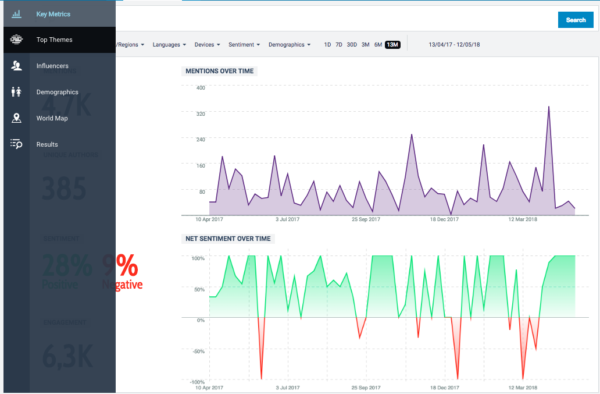Click the Net Sentiment Over Time chart title
This screenshot has width=600, height=394.
[228, 239]
